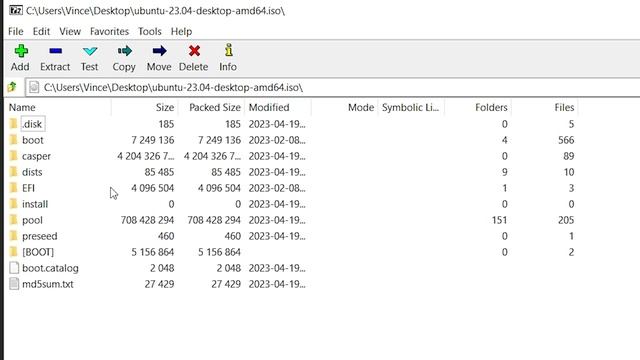Click casper files count 89
Viewport: 640px width, 360px height.
pyautogui.click(x=569, y=156)
